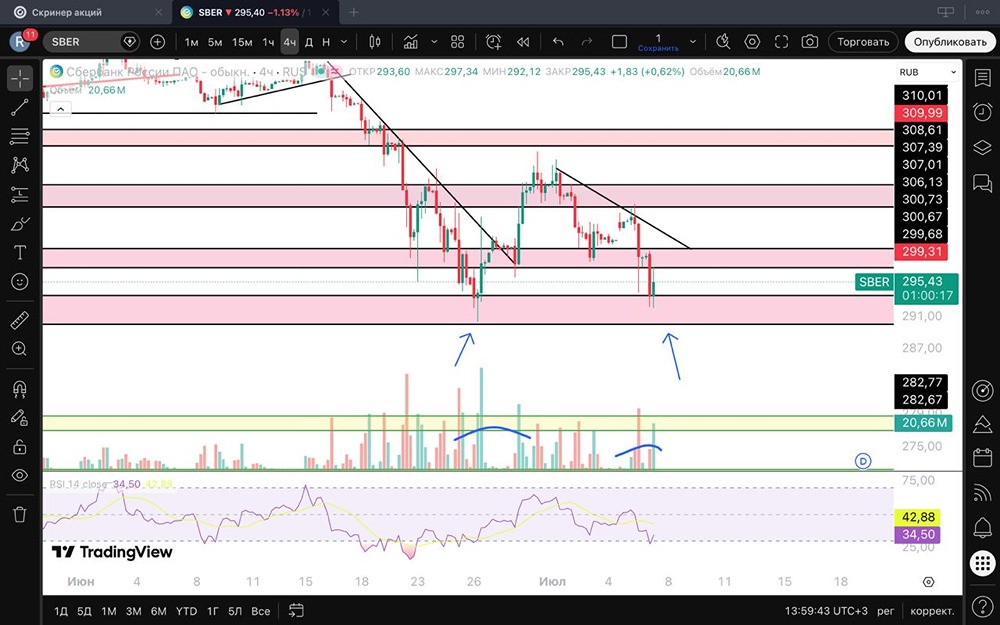Toggle the рег trading session
This screenshot has height=625, width=1000.
pos(885,611)
